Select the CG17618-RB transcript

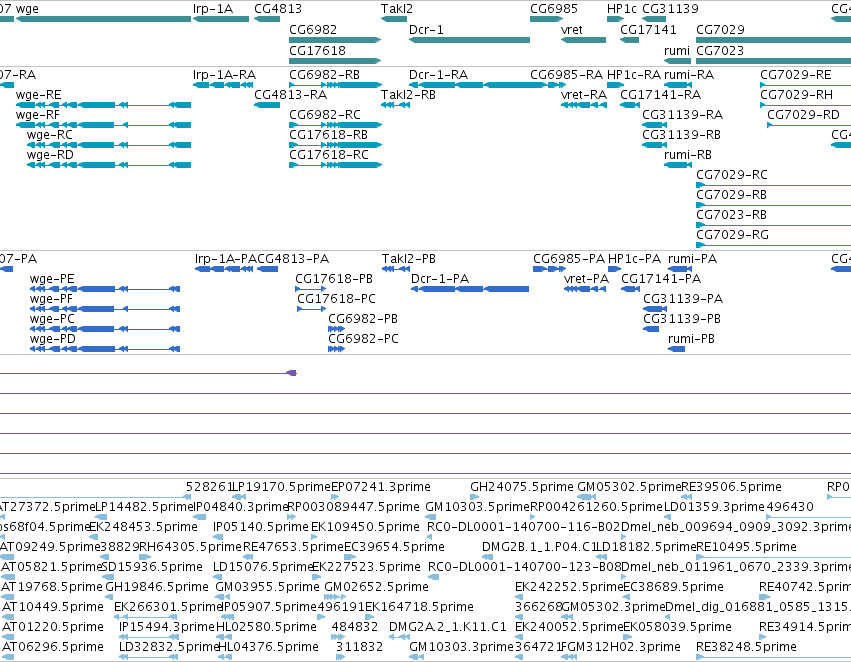click(x=335, y=145)
